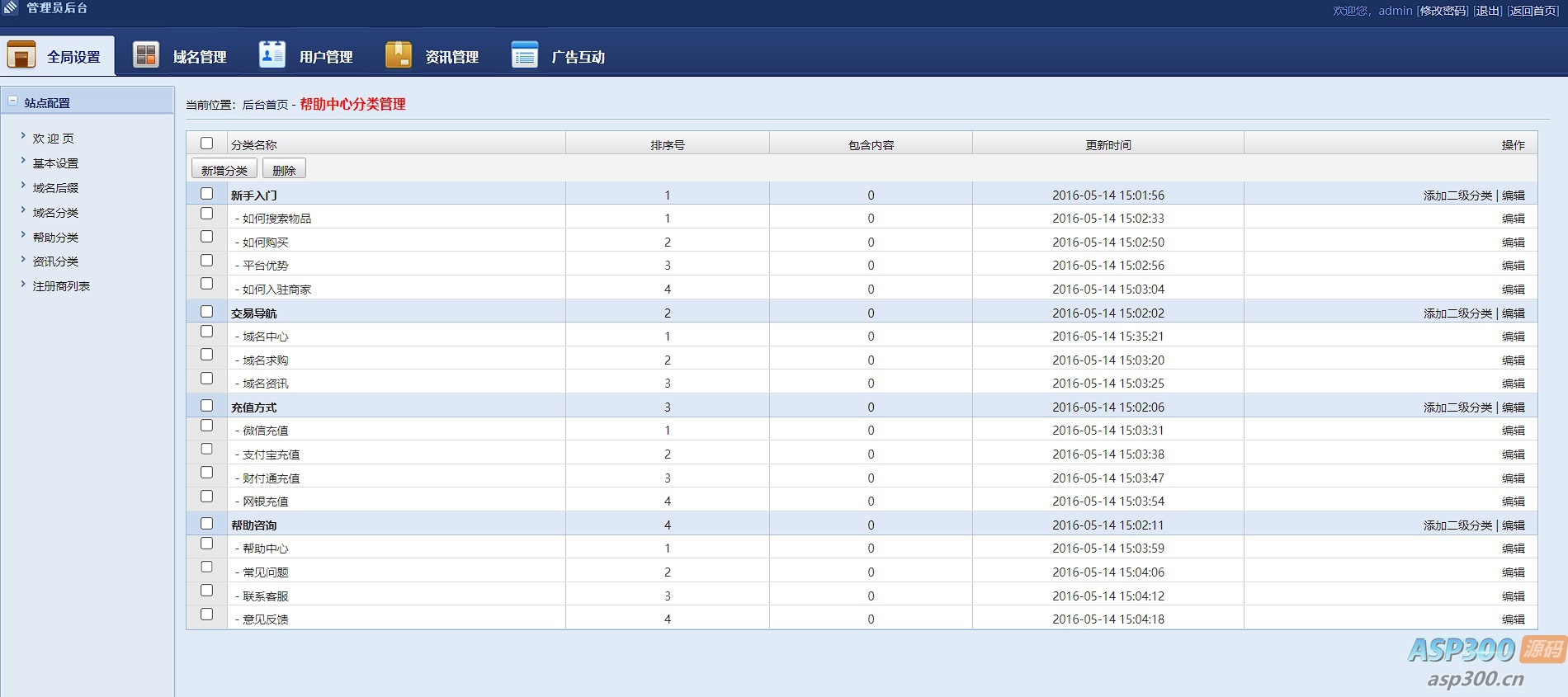The height and width of the screenshot is (697, 1568).
Task: Click the 包含内容 column header
Action: [871, 145]
